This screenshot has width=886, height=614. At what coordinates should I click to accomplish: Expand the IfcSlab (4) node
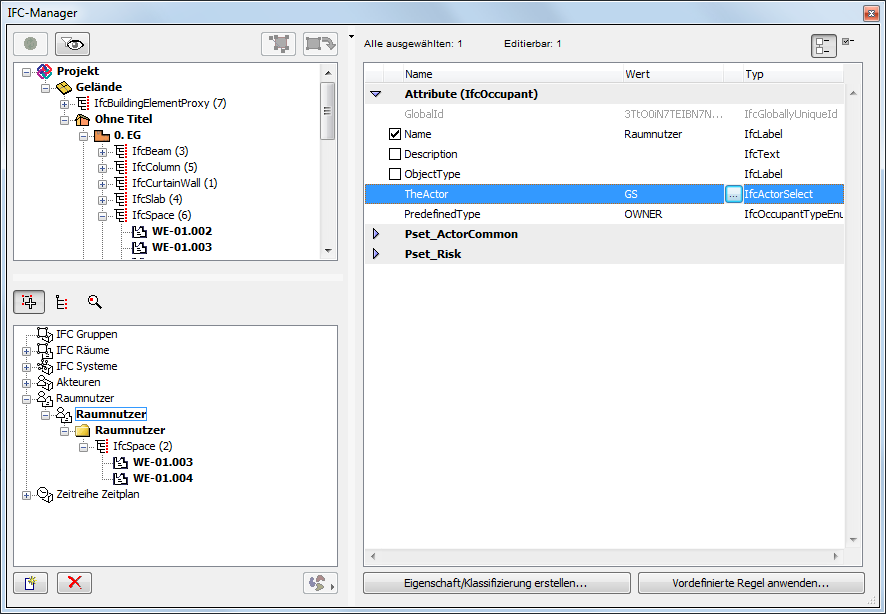click(x=102, y=200)
